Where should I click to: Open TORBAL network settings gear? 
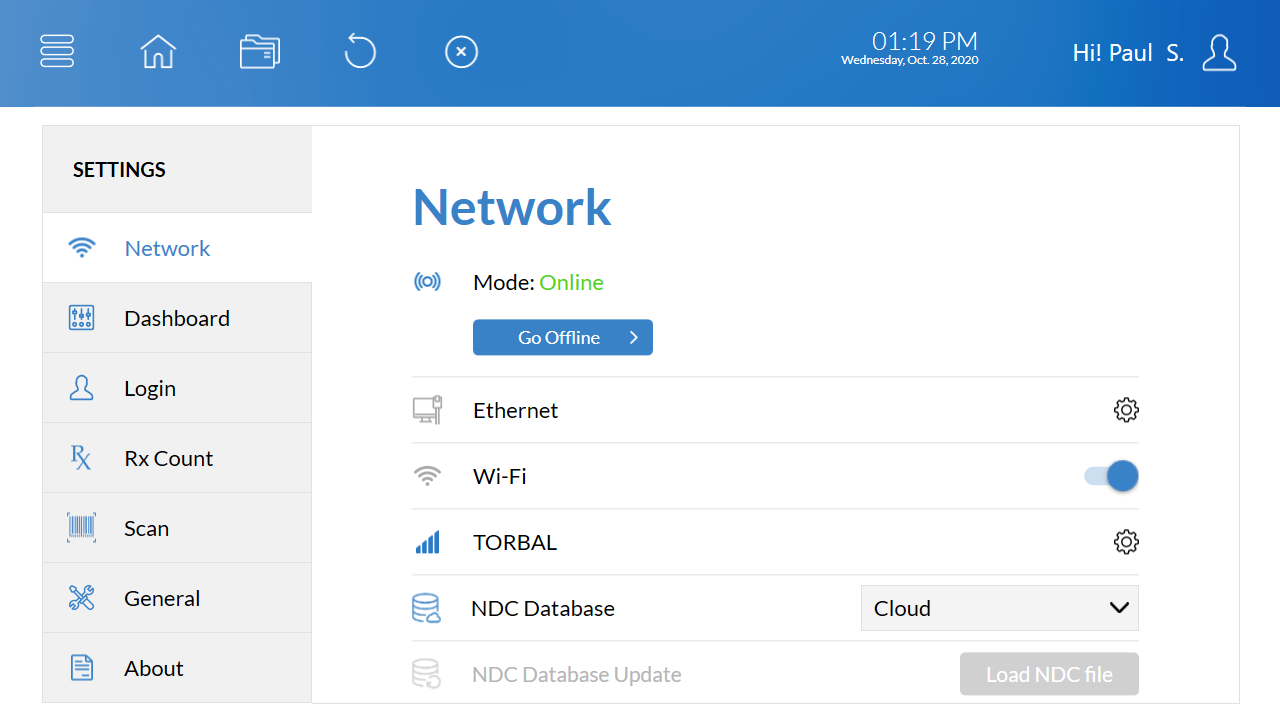(1126, 542)
